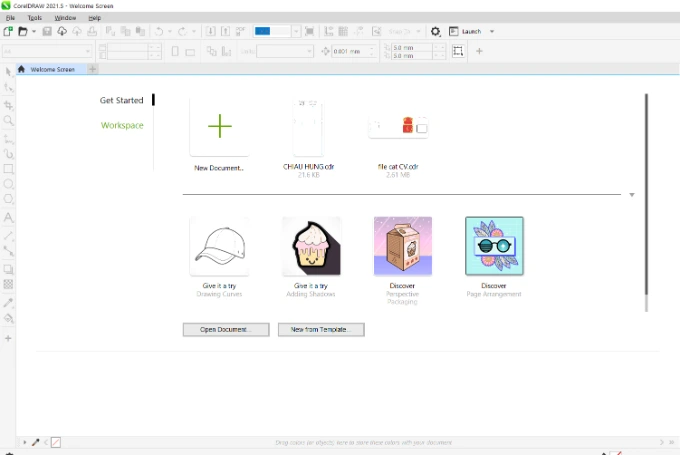Click the cloud upload icon

tap(77, 31)
